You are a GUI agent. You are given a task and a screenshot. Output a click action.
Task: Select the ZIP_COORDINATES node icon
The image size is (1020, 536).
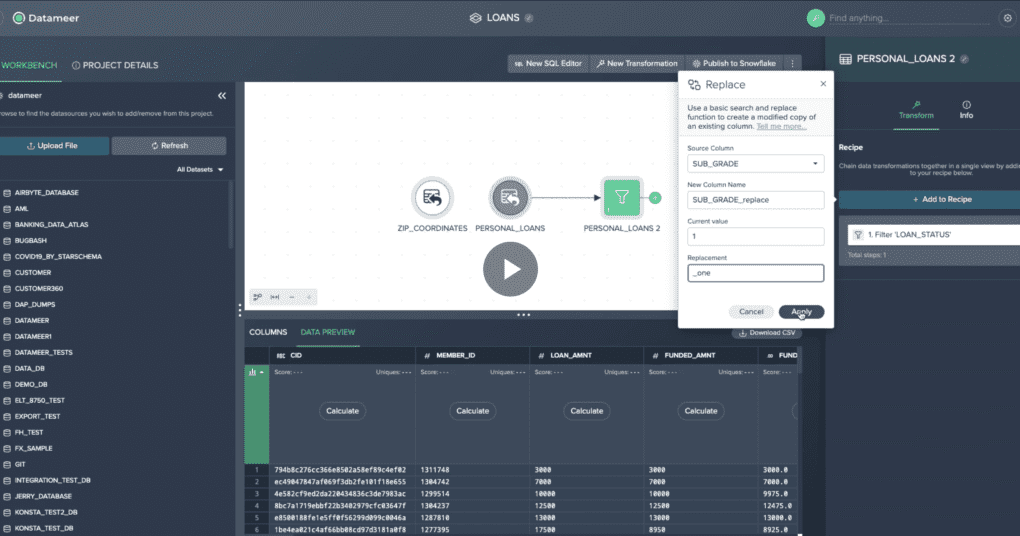[432, 197]
